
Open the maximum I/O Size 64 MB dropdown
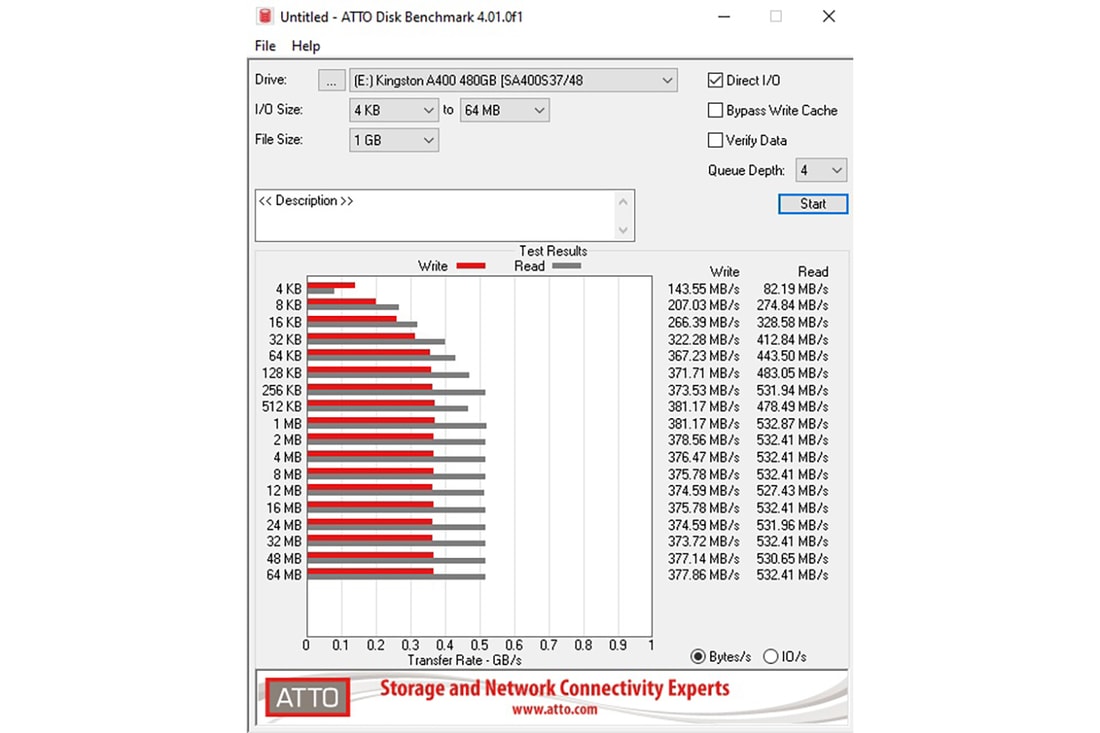click(x=504, y=110)
